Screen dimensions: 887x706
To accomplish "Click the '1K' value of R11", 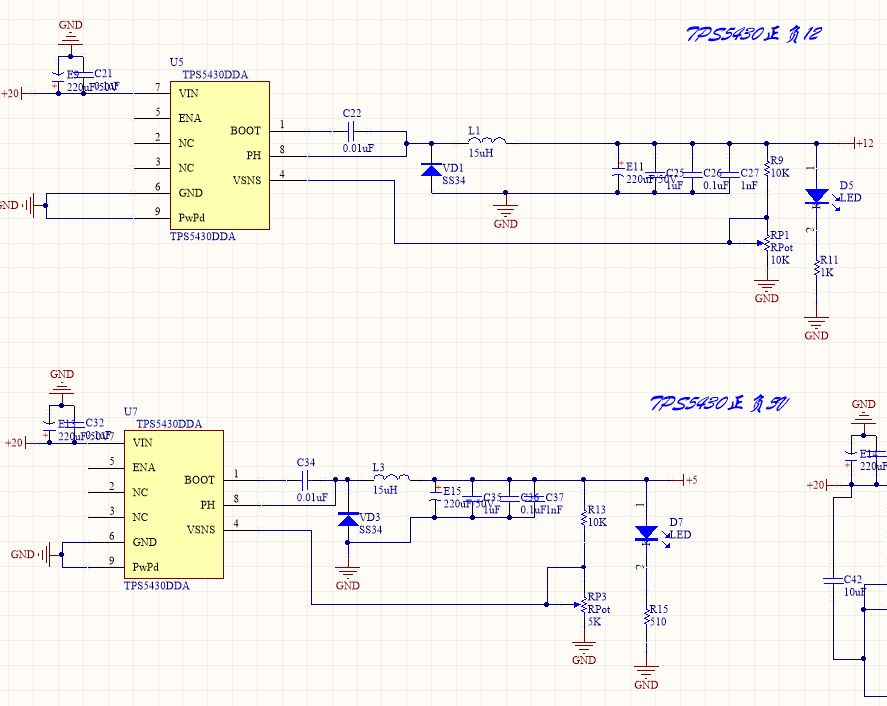I will (828, 273).
